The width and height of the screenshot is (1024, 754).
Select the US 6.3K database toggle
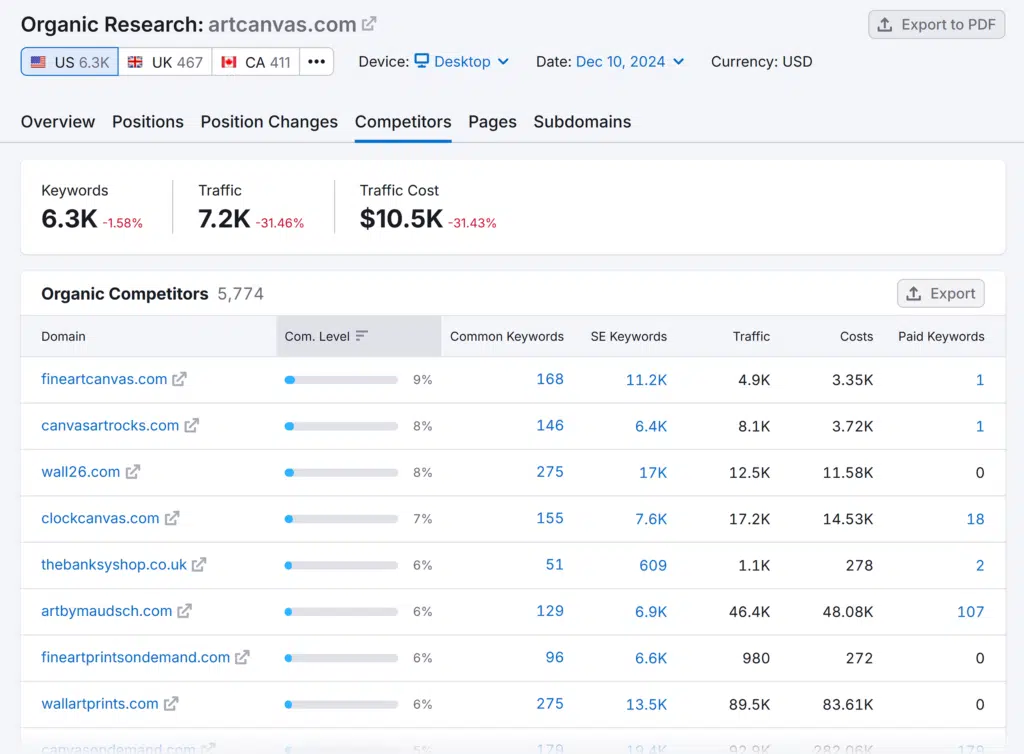pos(70,62)
